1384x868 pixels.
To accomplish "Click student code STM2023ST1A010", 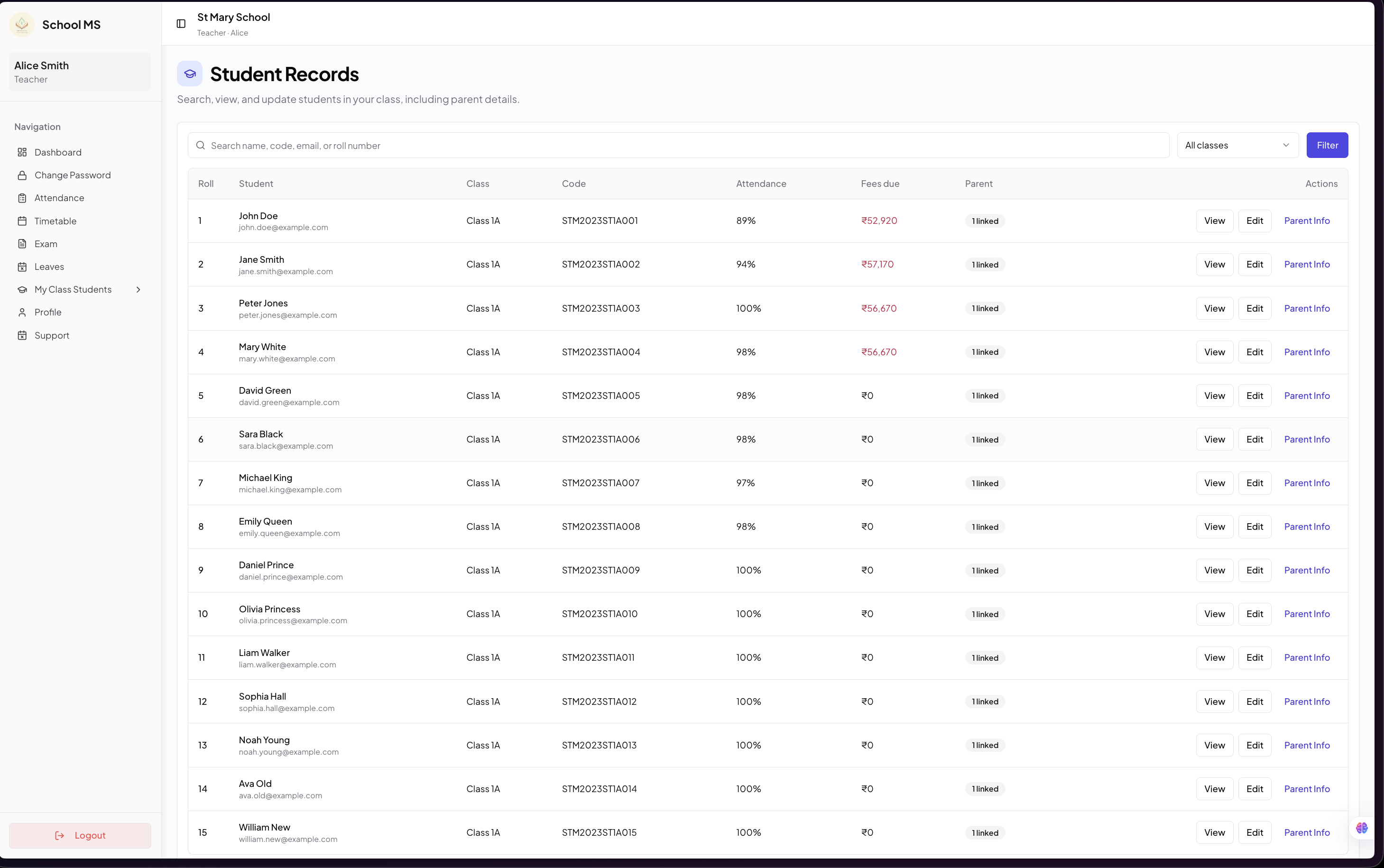I will (x=600, y=614).
